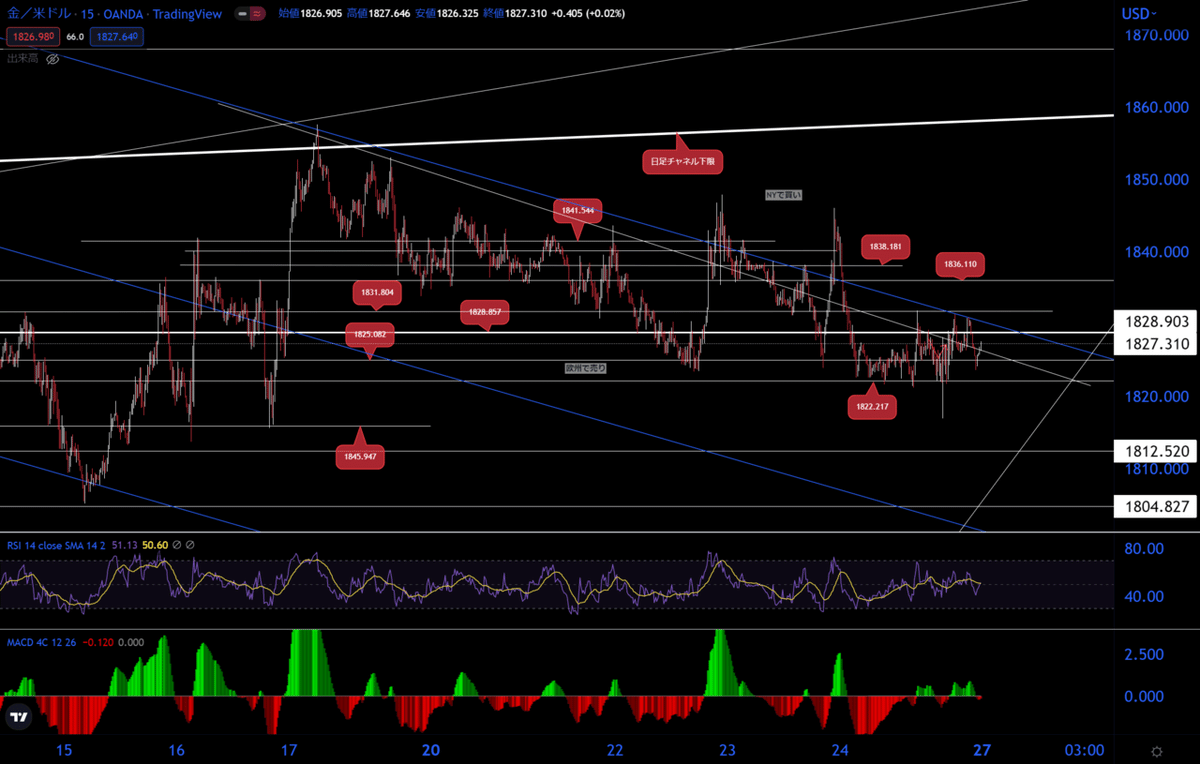Viewport: 1200px width, 764px height.
Task: Click 1840.000 on the price scale
Action: [1155, 252]
